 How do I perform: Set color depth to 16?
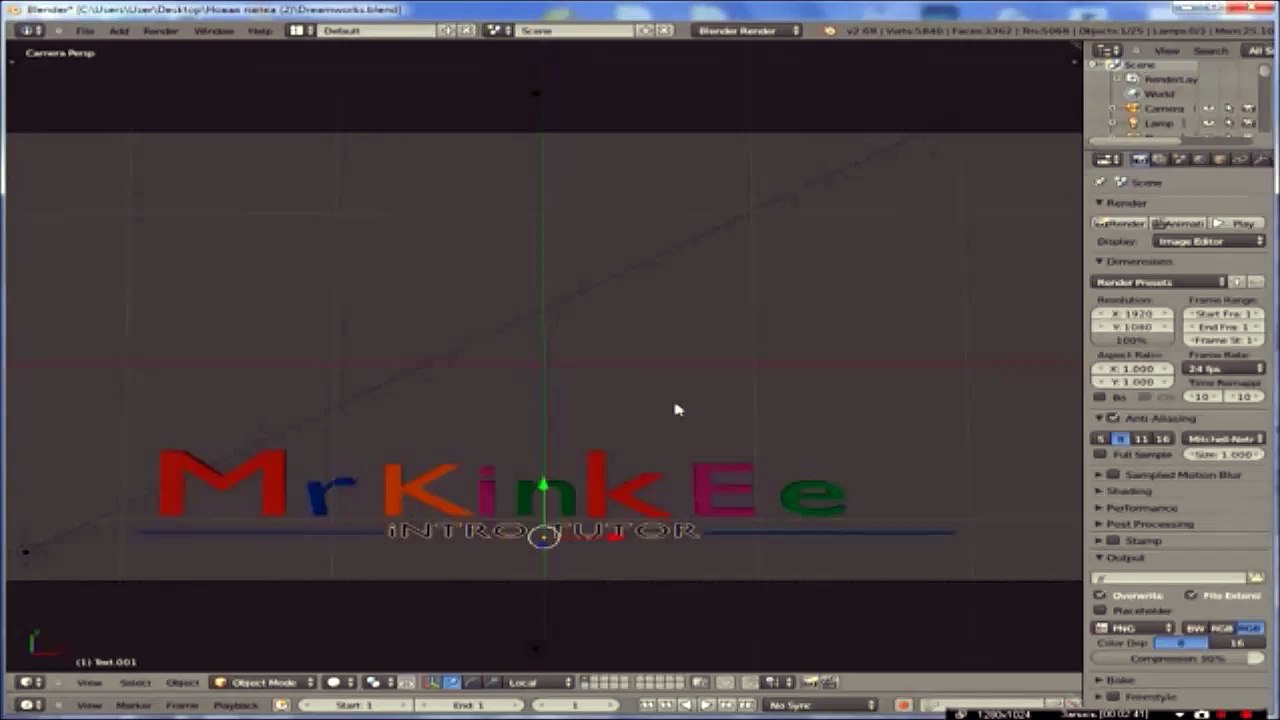(1238, 643)
